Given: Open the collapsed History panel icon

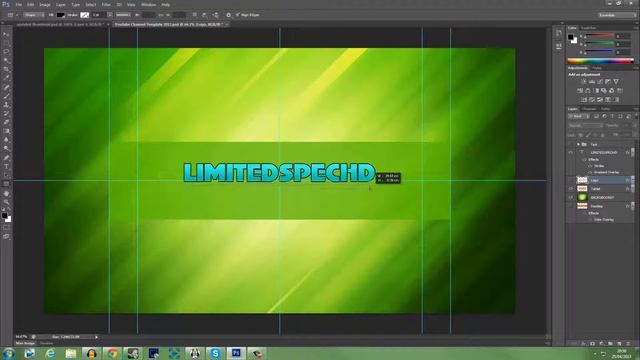Looking at the screenshot, I should (x=559, y=33).
